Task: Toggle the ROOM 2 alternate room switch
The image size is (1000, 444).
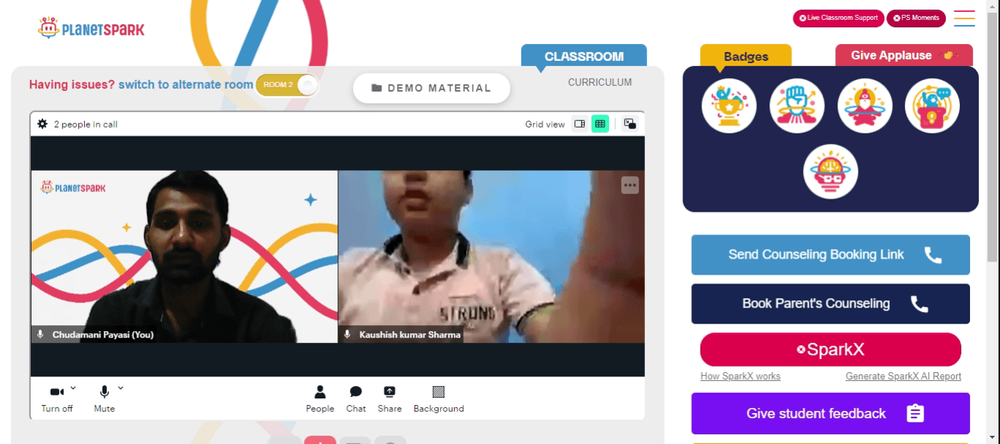Action: point(287,85)
